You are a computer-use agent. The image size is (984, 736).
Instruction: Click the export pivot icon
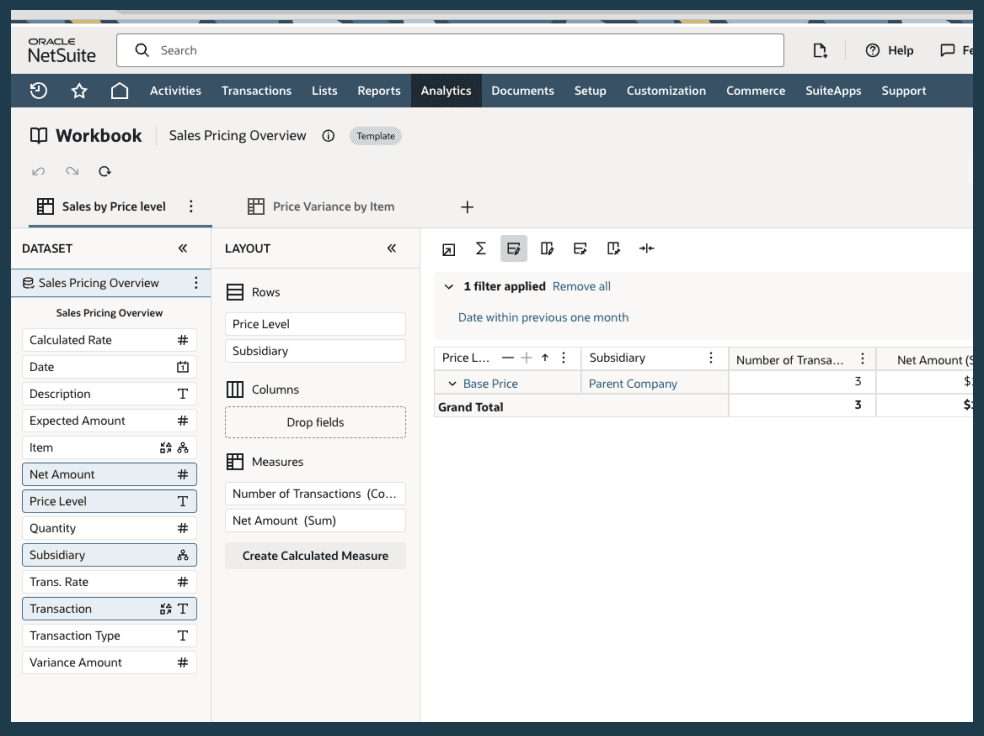click(x=449, y=249)
